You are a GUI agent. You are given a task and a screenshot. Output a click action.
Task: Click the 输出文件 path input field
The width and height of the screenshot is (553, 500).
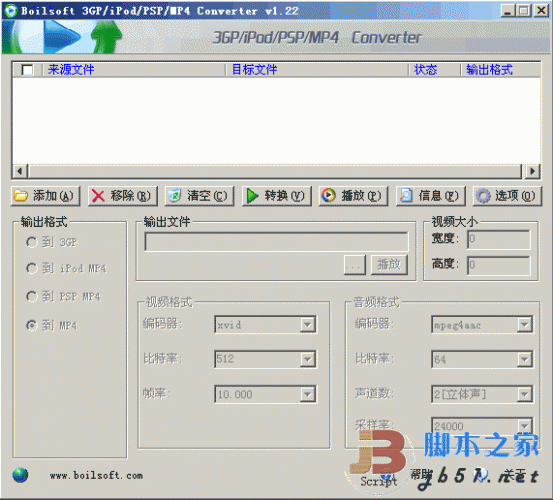pos(276,241)
